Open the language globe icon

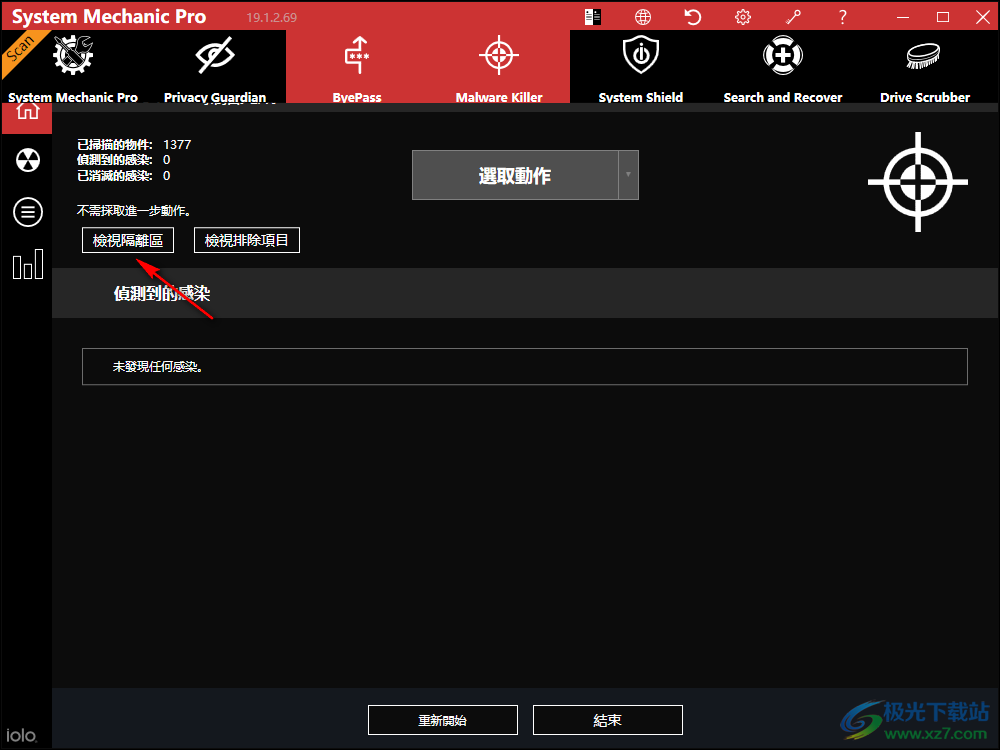point(643,17)
